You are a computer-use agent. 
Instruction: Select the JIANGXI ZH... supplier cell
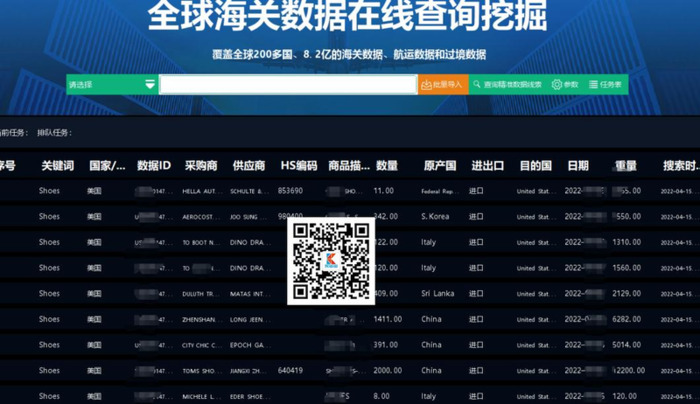[x=250, y=371]
